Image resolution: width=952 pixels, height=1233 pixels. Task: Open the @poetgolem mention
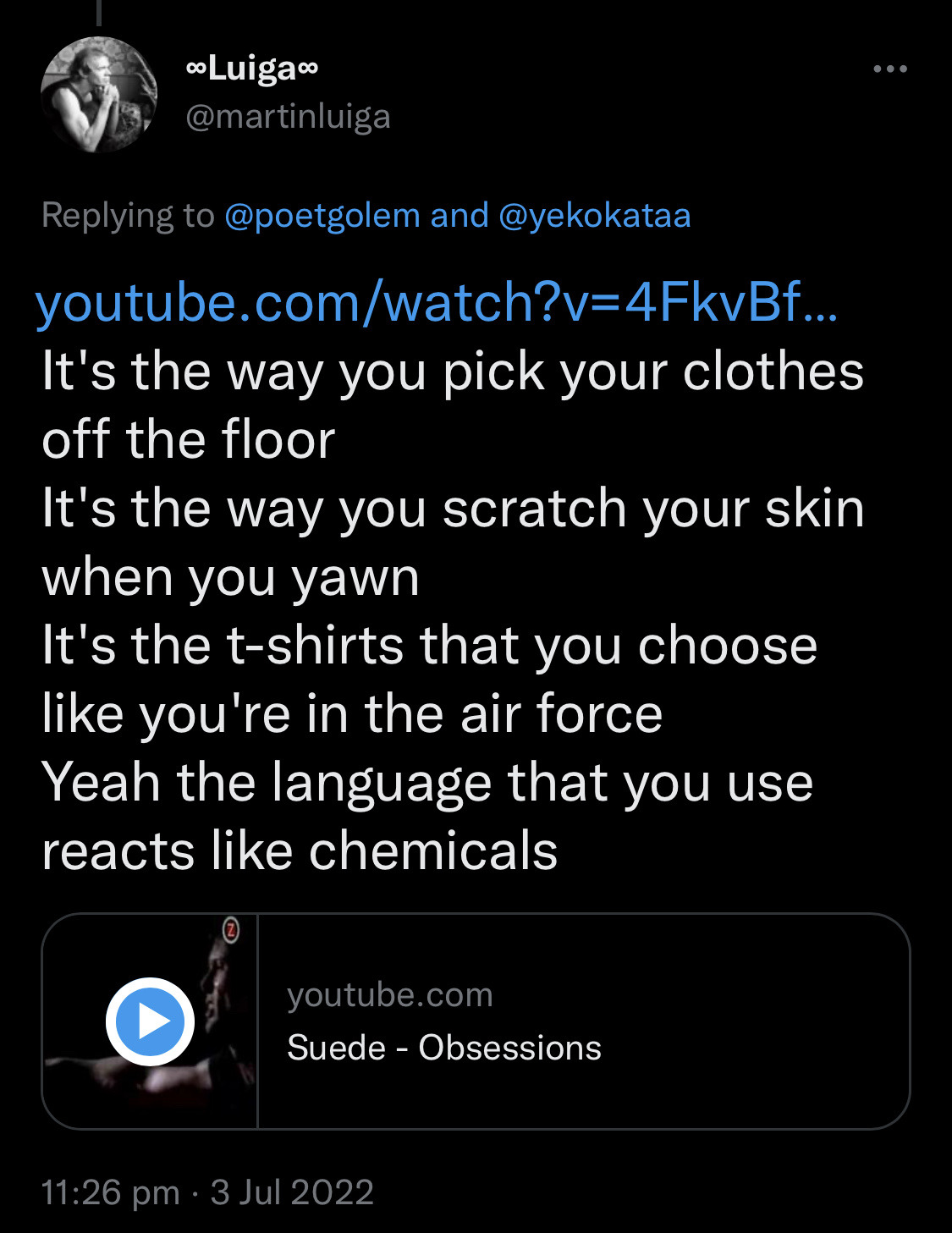click(x=322, y=216)
